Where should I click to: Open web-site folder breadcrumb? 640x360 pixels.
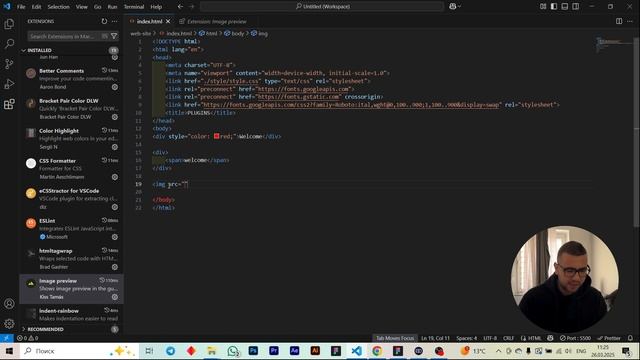(140, 33)
